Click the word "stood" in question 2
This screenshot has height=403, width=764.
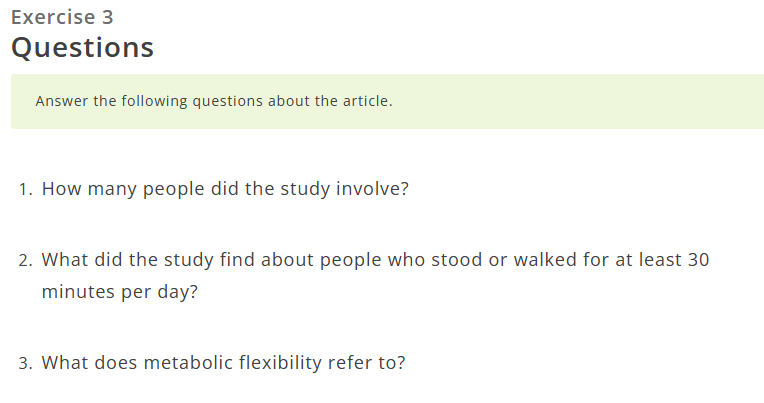(455, 260)
